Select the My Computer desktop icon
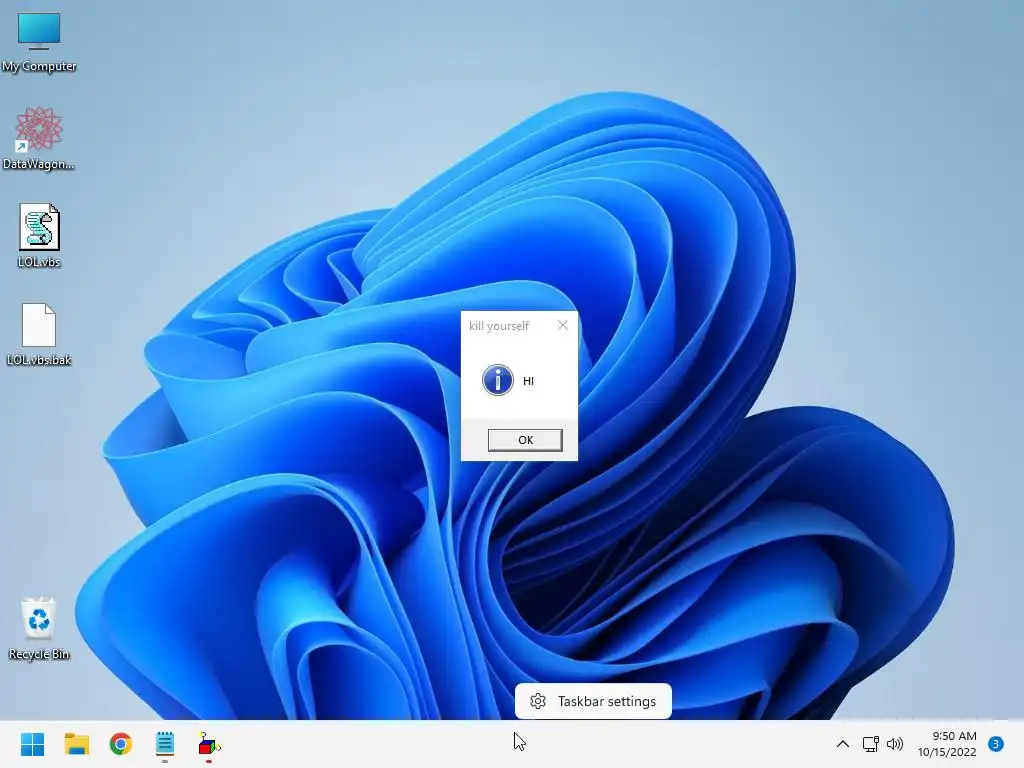1024x768 pixels. tap(39, 42)
